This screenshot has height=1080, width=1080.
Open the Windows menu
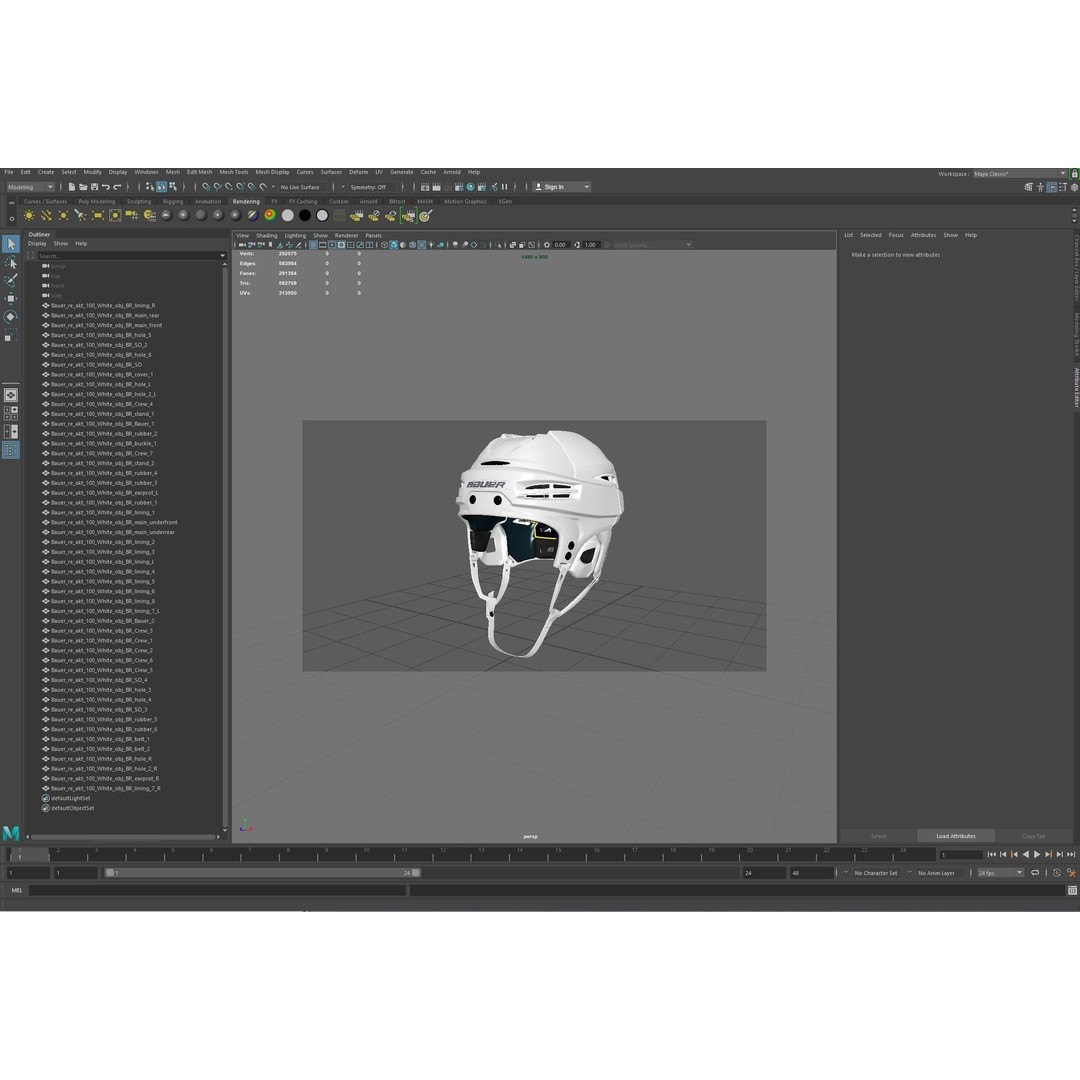point(146,172)
